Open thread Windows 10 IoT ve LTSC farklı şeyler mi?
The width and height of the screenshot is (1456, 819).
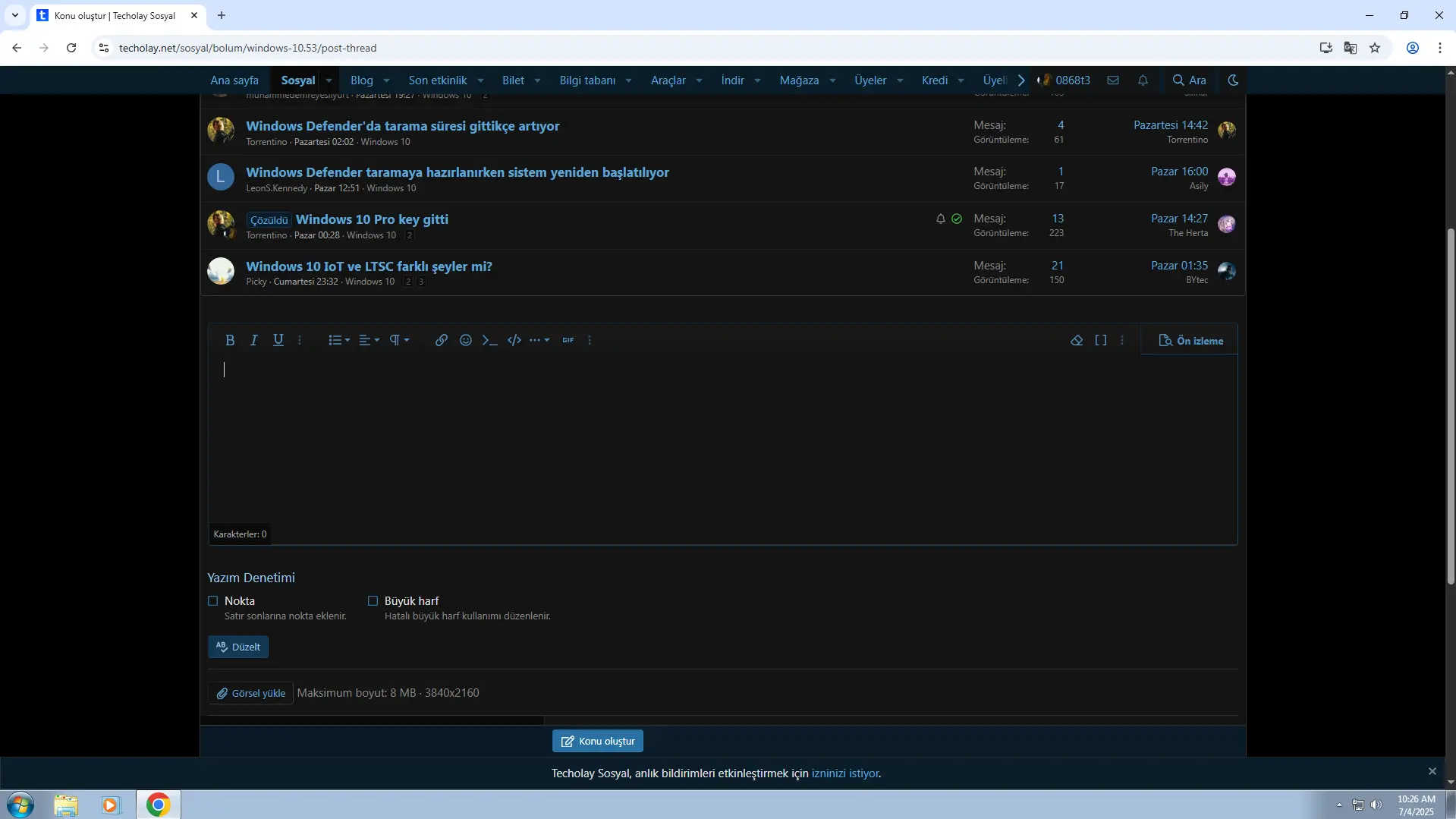[369, 266]
